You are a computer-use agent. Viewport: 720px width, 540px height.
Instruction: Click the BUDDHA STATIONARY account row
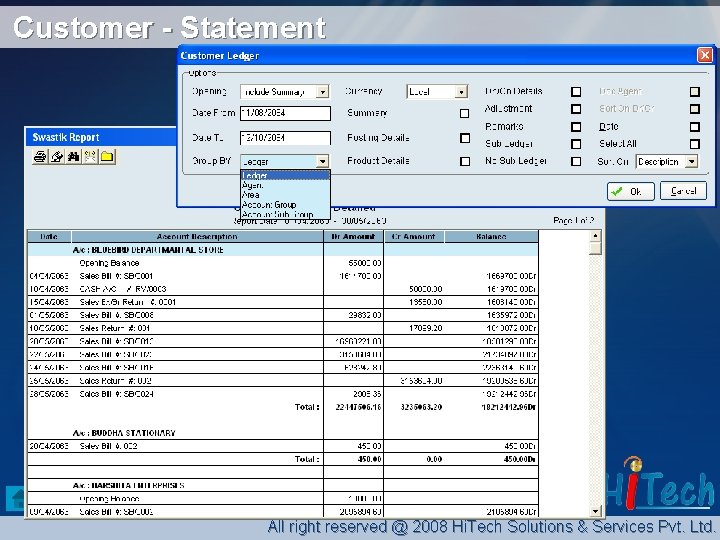tap(283, 433)
